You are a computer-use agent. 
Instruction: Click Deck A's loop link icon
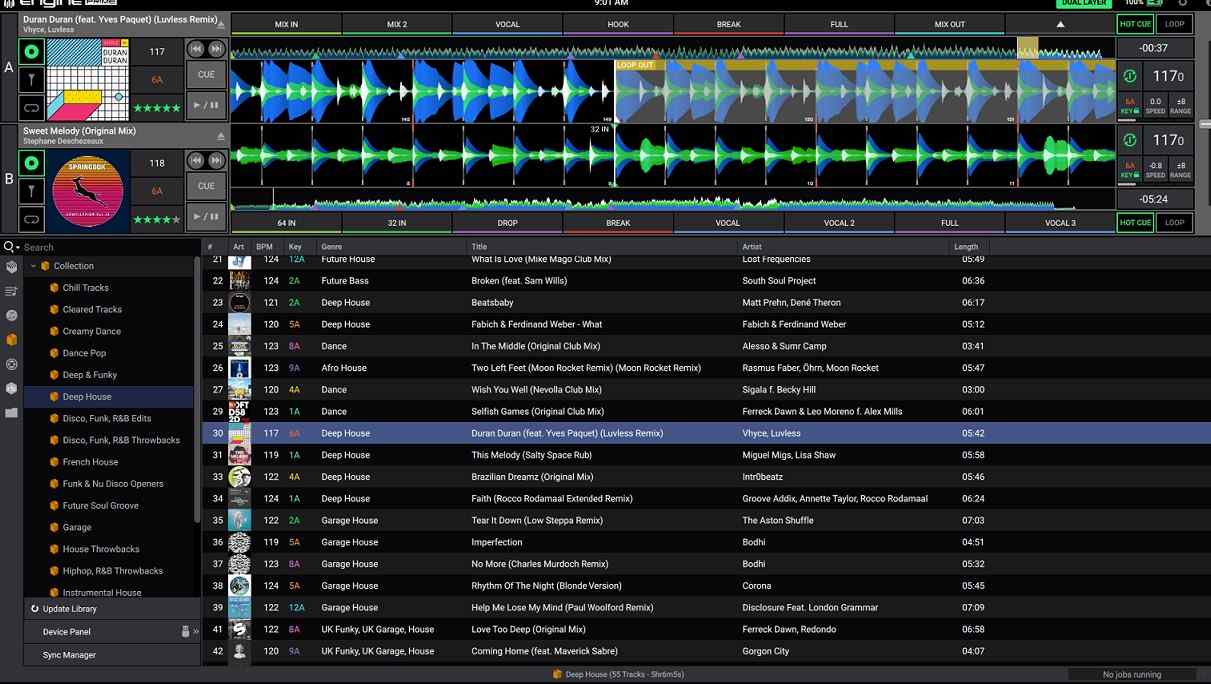[32, 107]
